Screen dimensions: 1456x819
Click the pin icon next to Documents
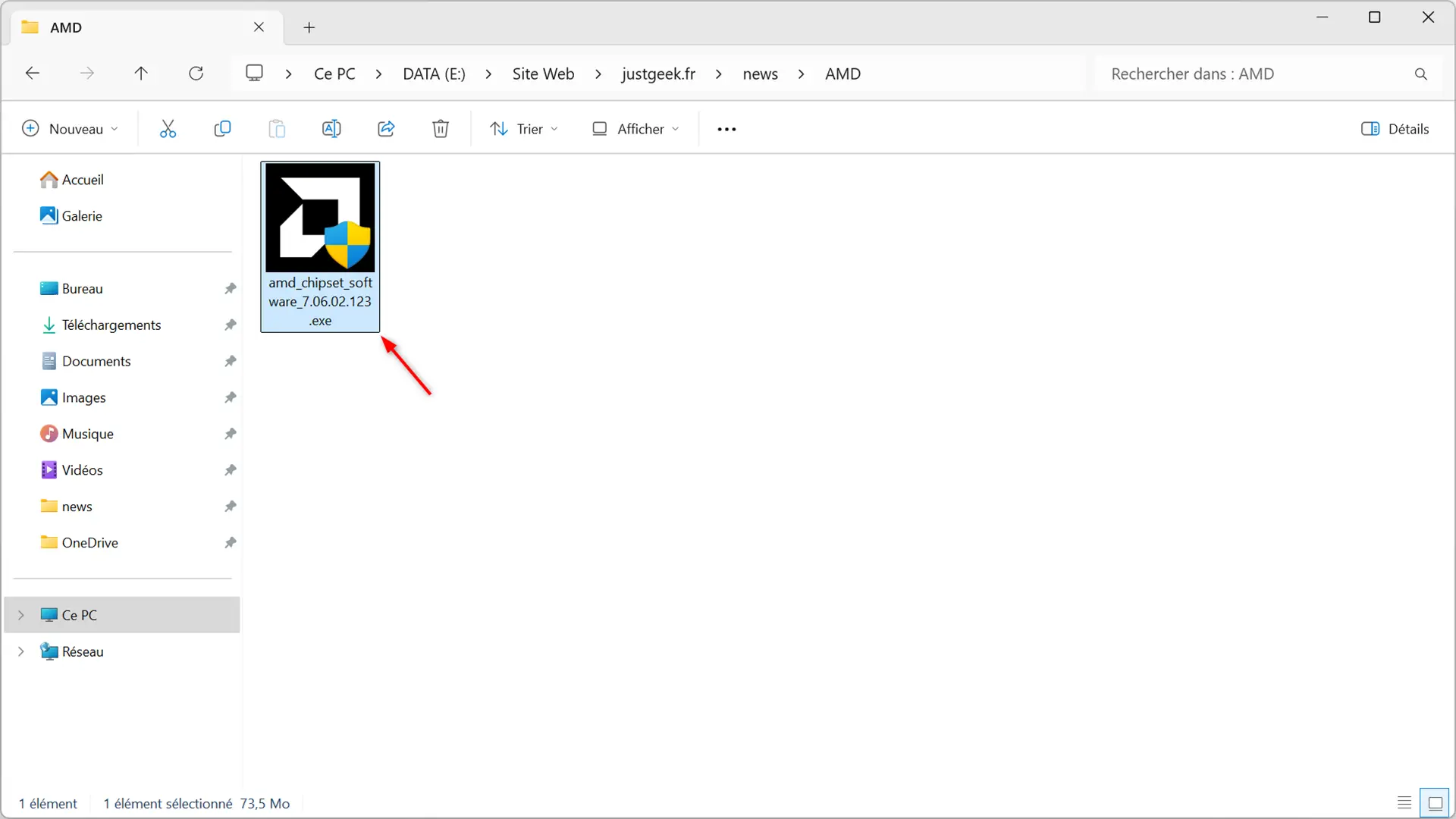click(231, 361)
